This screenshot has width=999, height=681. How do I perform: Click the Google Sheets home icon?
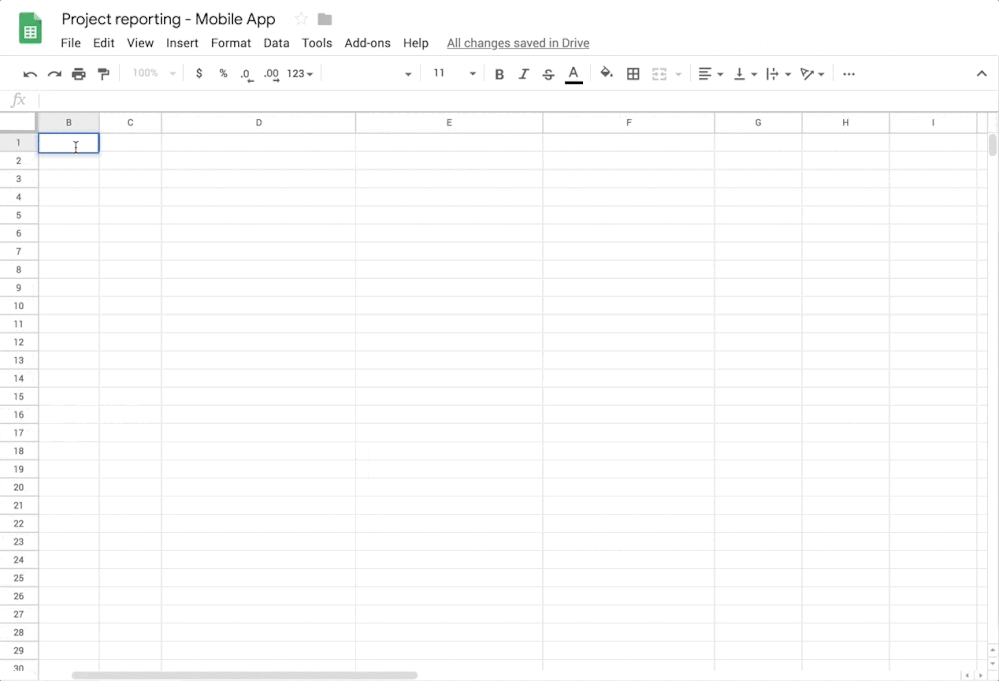tap(30, 29)
